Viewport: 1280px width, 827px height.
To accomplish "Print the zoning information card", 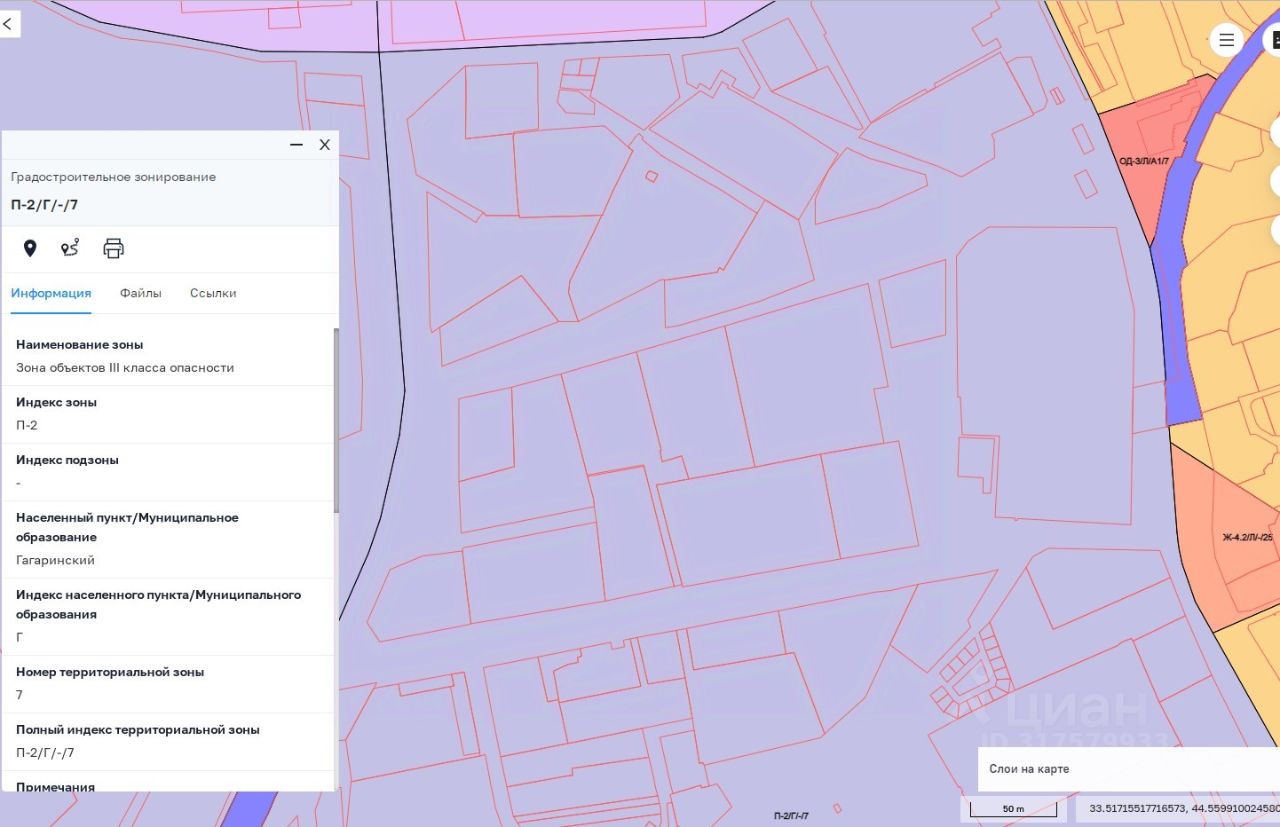I will click(x=114, y=248).
